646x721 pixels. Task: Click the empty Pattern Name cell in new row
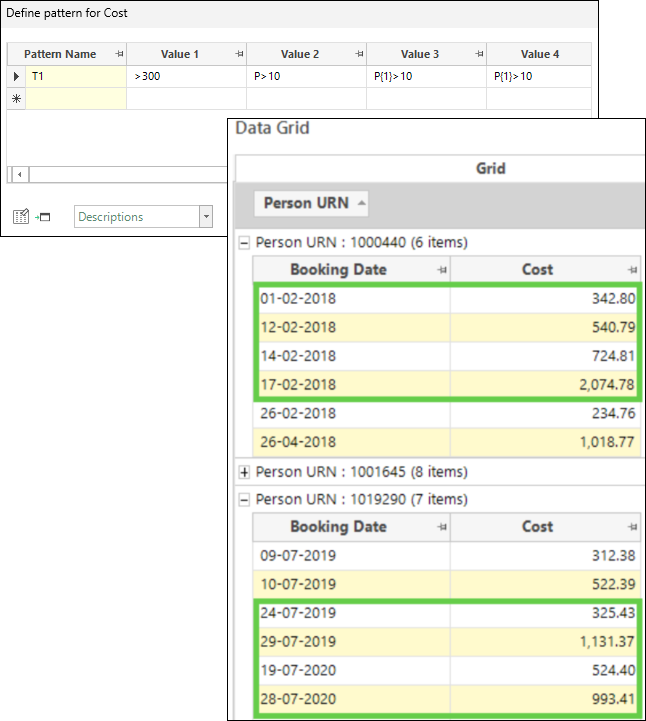(76, 98)
